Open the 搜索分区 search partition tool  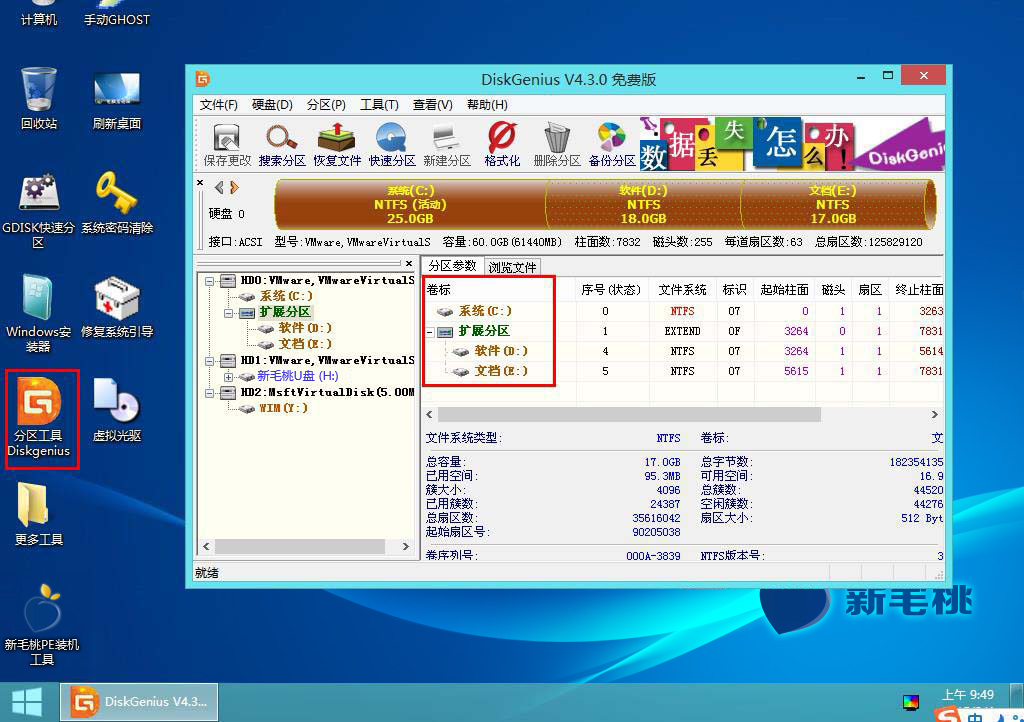click(281, 145)
